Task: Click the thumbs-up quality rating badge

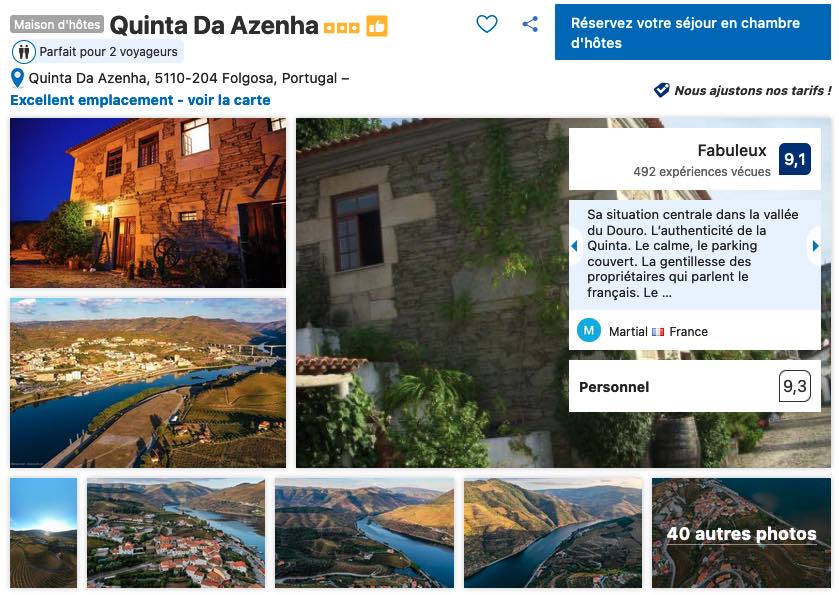Action: [x=378, y=24]
